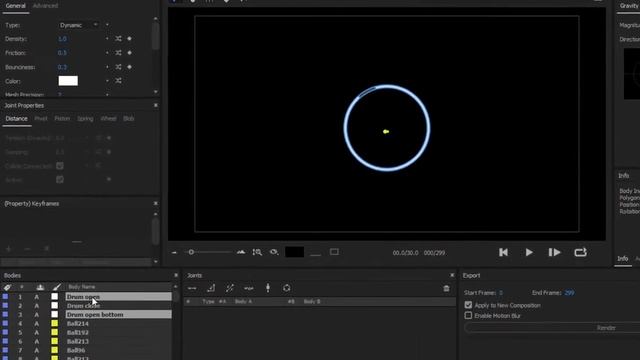Open the body Color white swatch
Viewport: 640px width, 360px height.
click(x=68, y=81)
